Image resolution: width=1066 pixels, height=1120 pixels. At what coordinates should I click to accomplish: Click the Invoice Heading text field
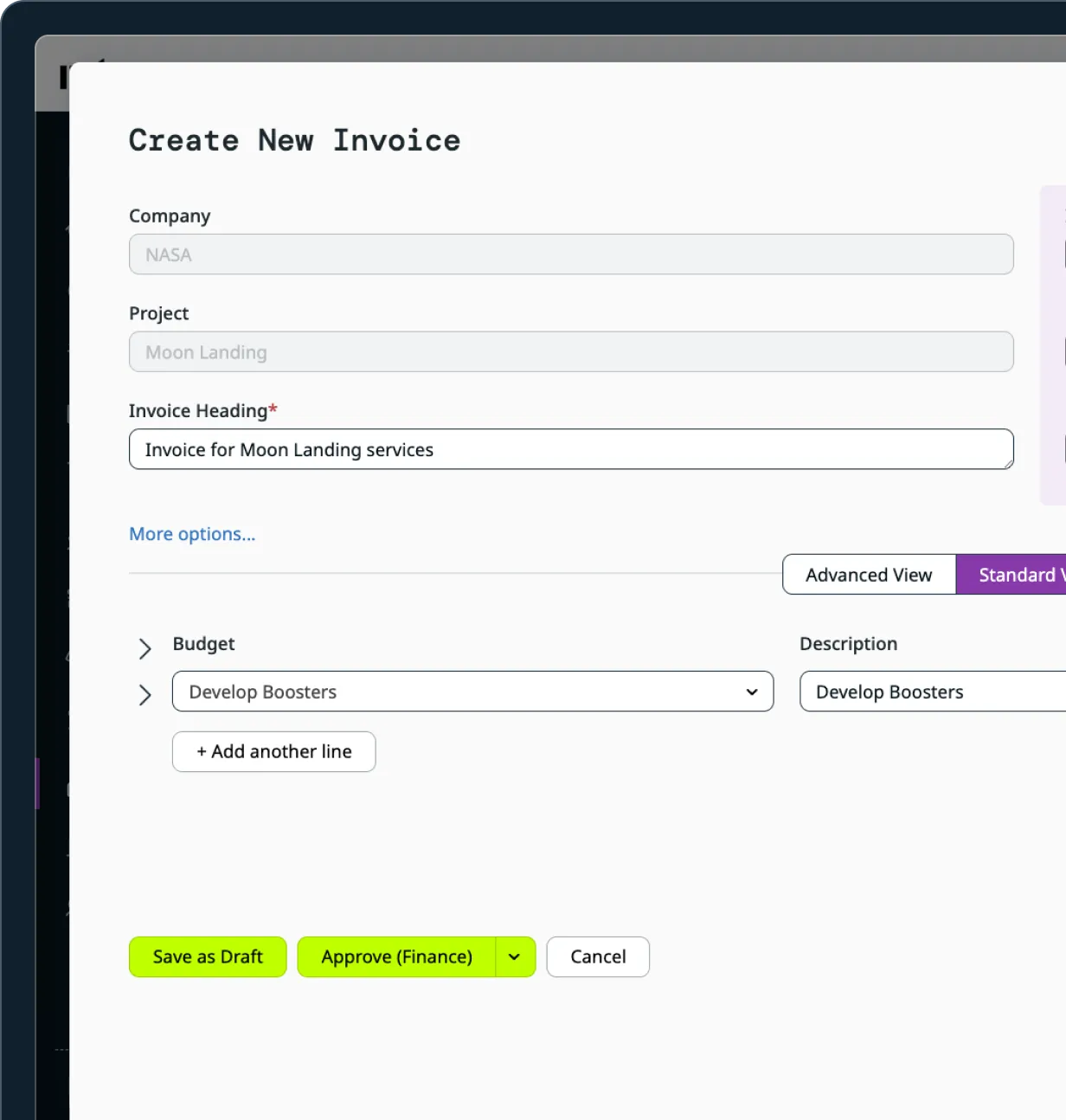(571, 449)
